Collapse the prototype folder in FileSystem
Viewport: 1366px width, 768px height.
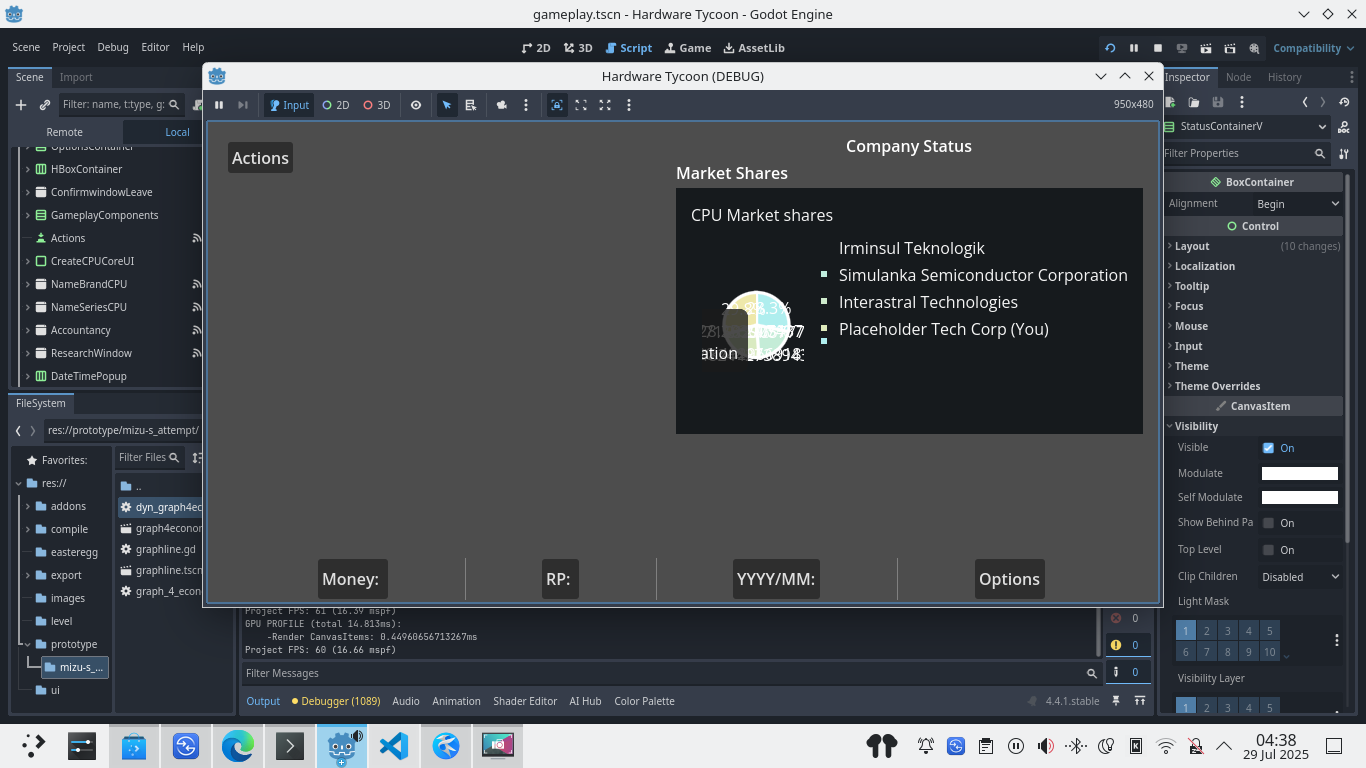(x=28, y=644)
